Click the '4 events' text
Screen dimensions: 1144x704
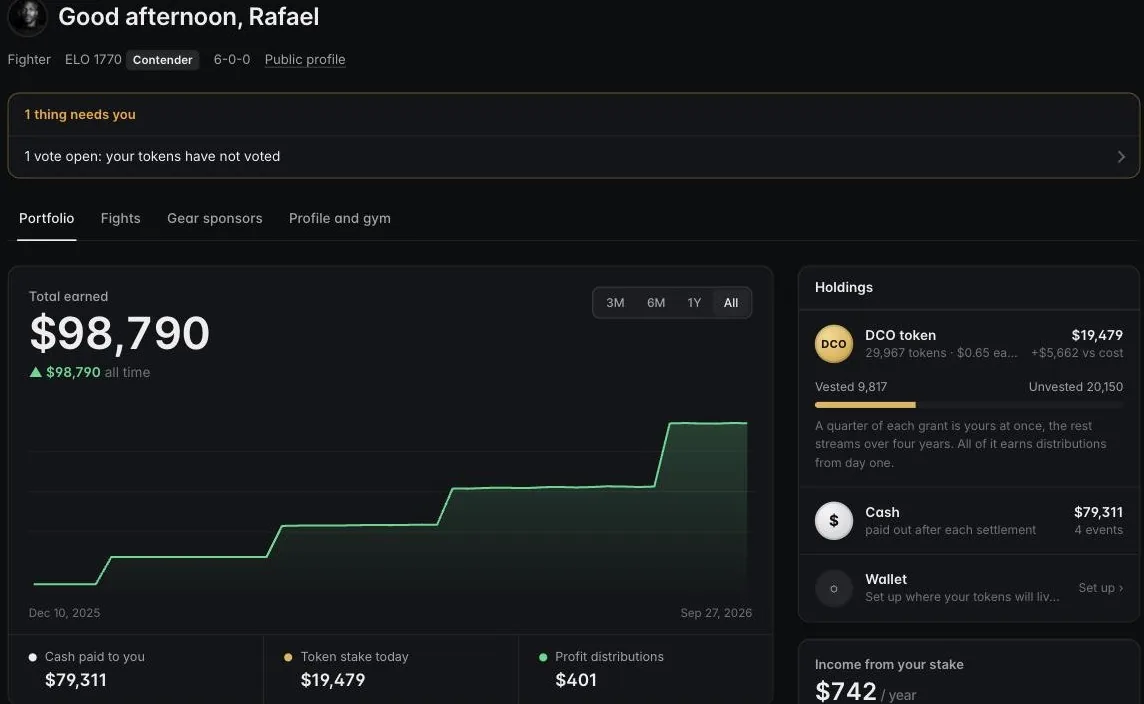tap(1099, 530)
